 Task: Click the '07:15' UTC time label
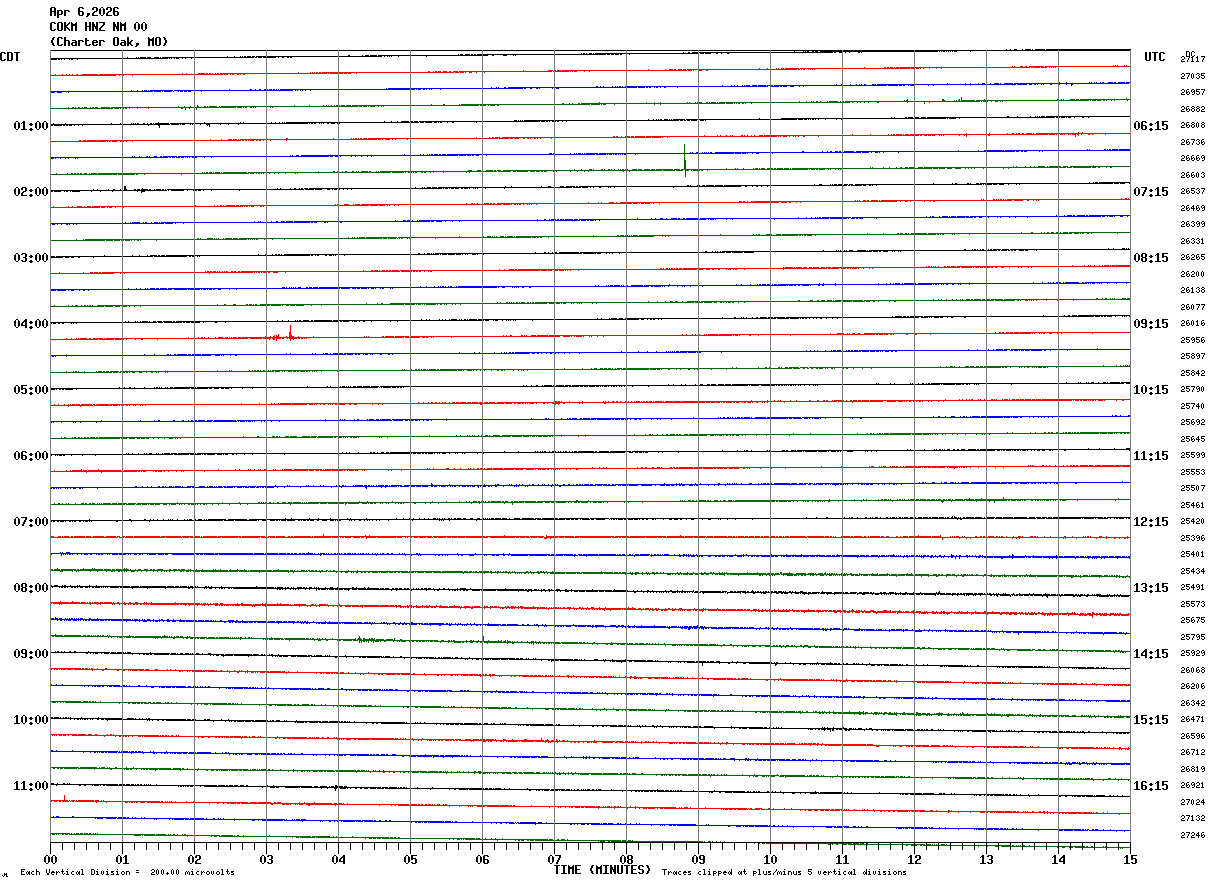[x=1151, y=192]
